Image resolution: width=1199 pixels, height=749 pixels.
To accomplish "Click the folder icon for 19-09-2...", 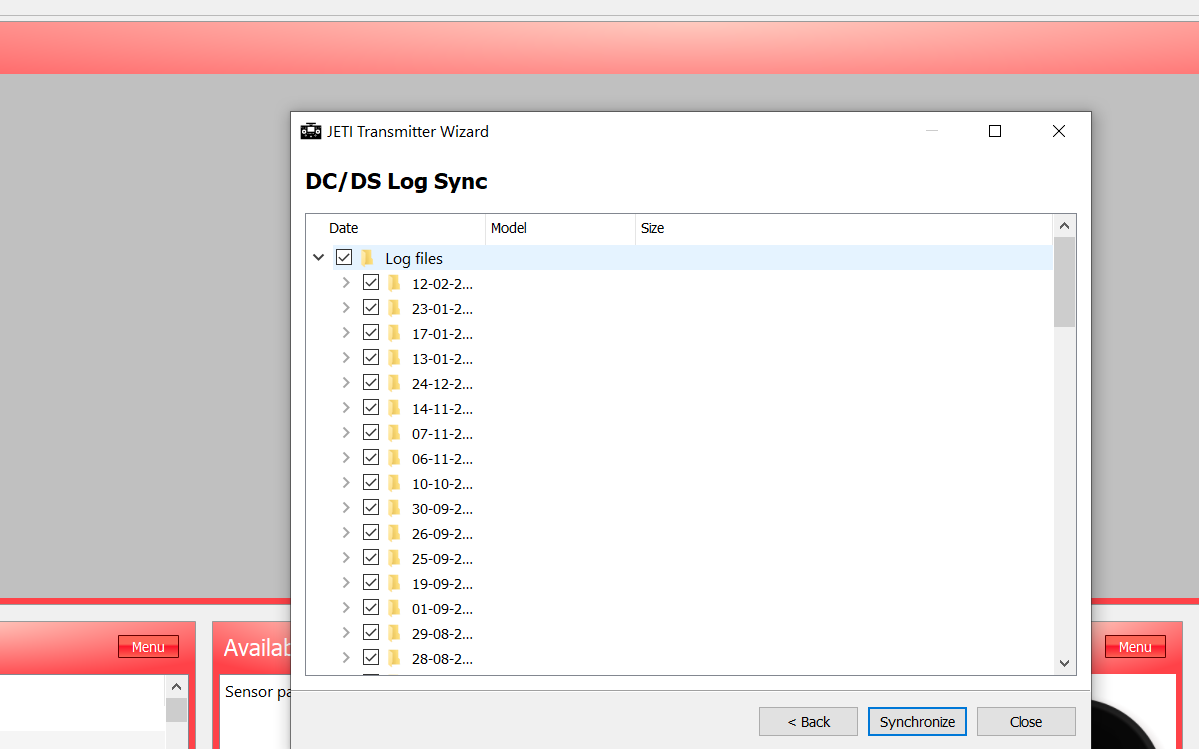I will pyautogui.click(x=395, y=582).
